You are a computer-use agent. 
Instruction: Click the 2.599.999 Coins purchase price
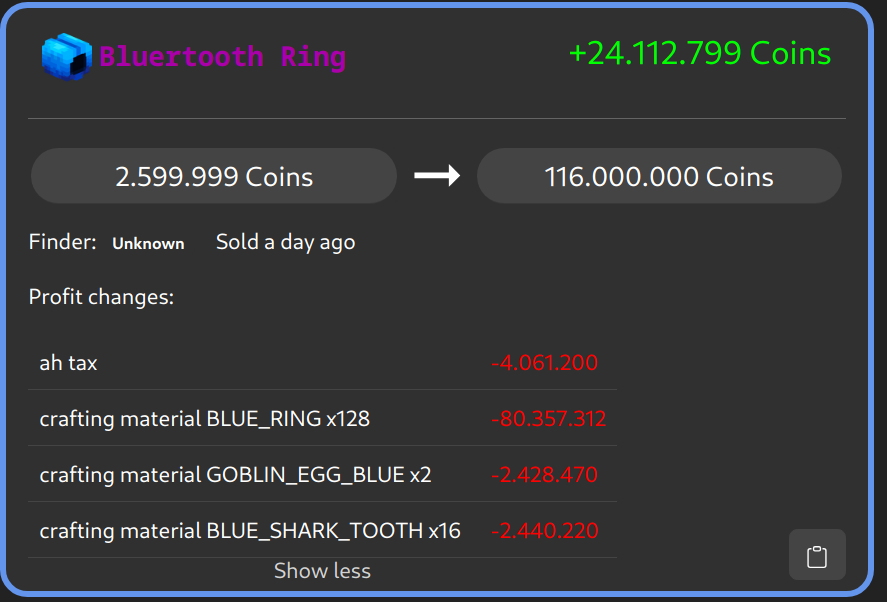pyautogui.click(x=214, y=177)
